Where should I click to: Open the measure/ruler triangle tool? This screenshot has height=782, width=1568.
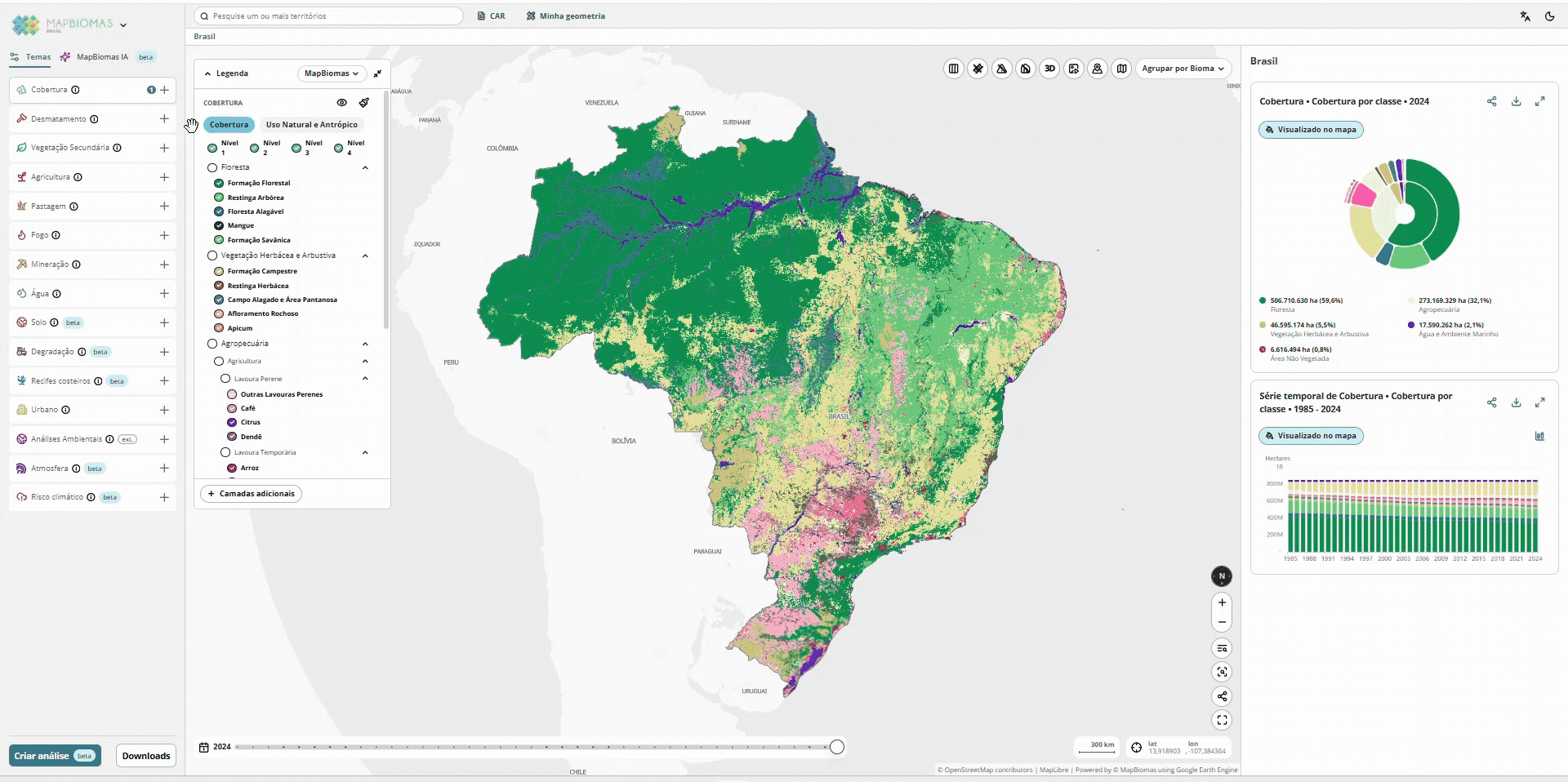(x=1002, y=69)
